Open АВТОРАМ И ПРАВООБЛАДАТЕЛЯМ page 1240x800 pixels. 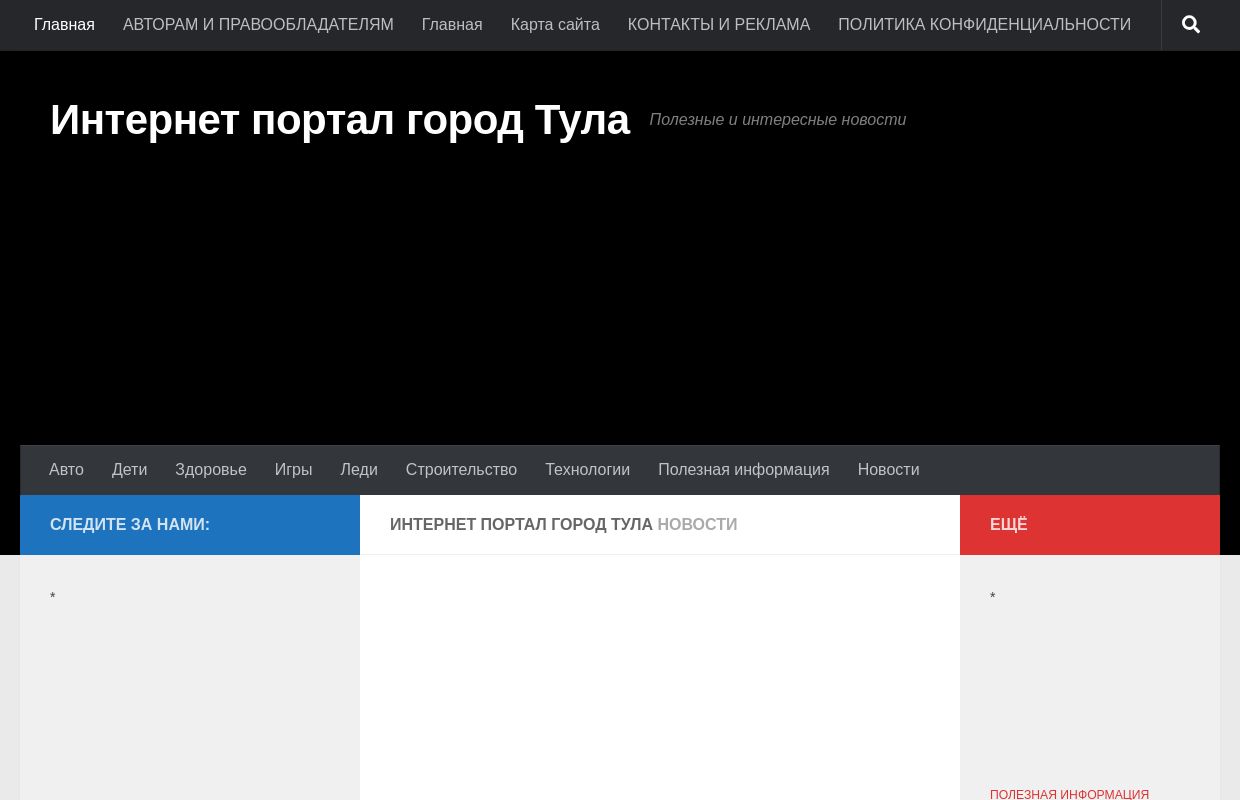tap(258, 24)
